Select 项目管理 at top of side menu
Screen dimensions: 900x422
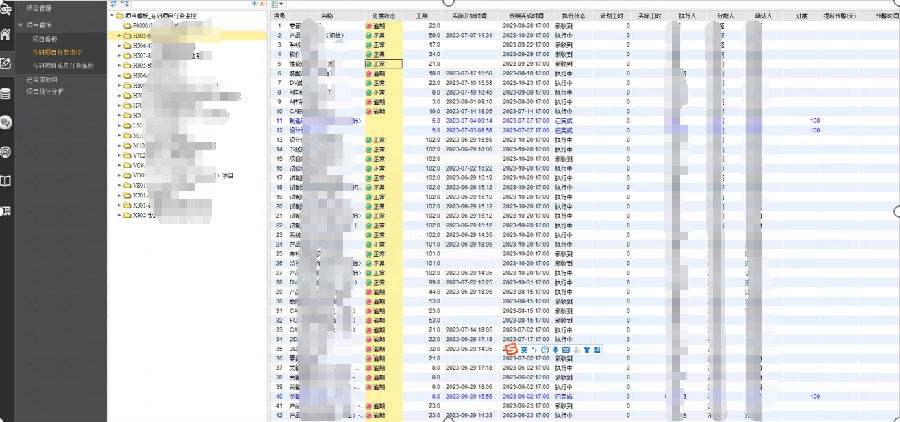click(x=40, y=7)
